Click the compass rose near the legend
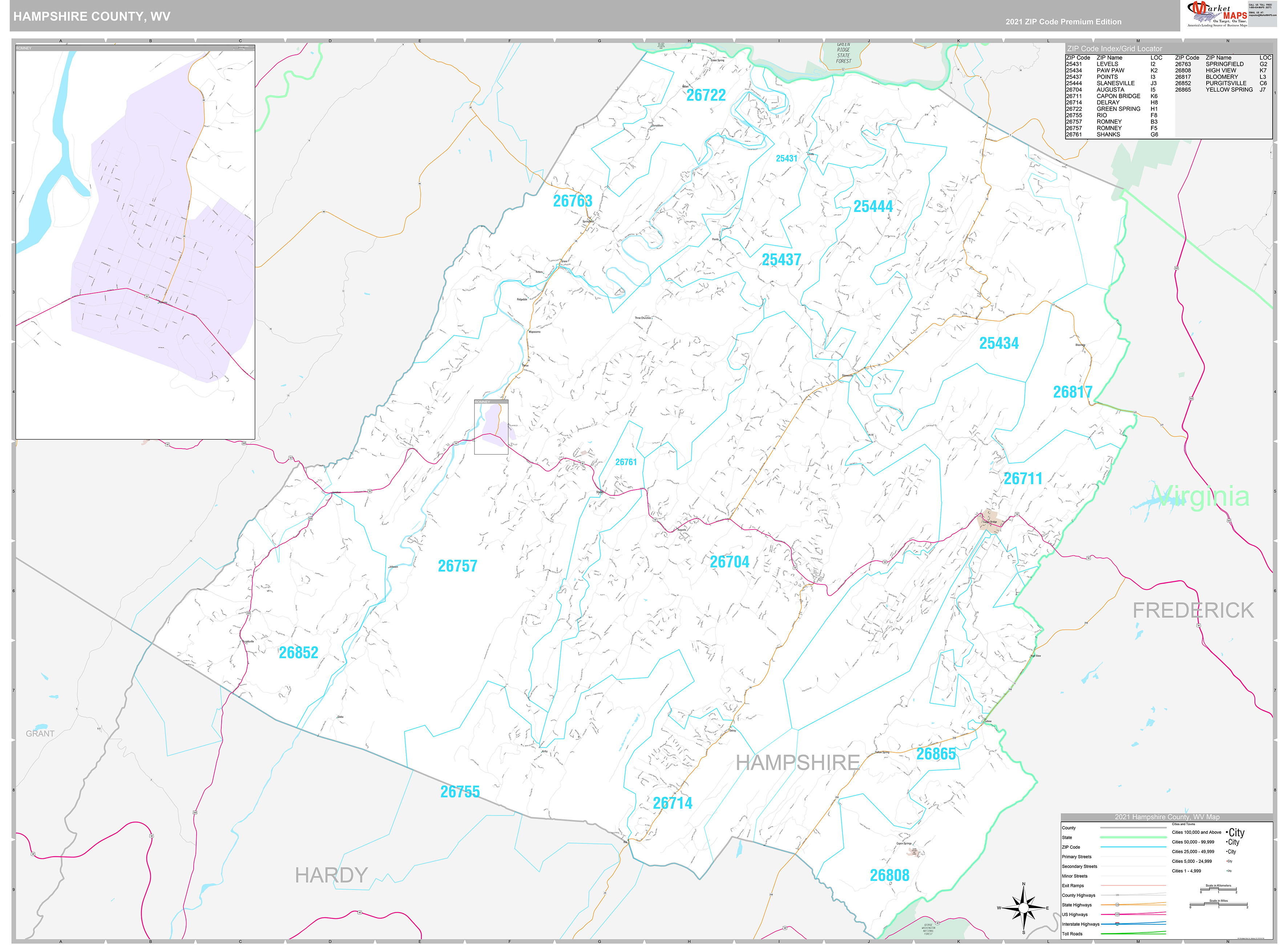This screenshot has height=945, width=1288. click(1023, 908)
